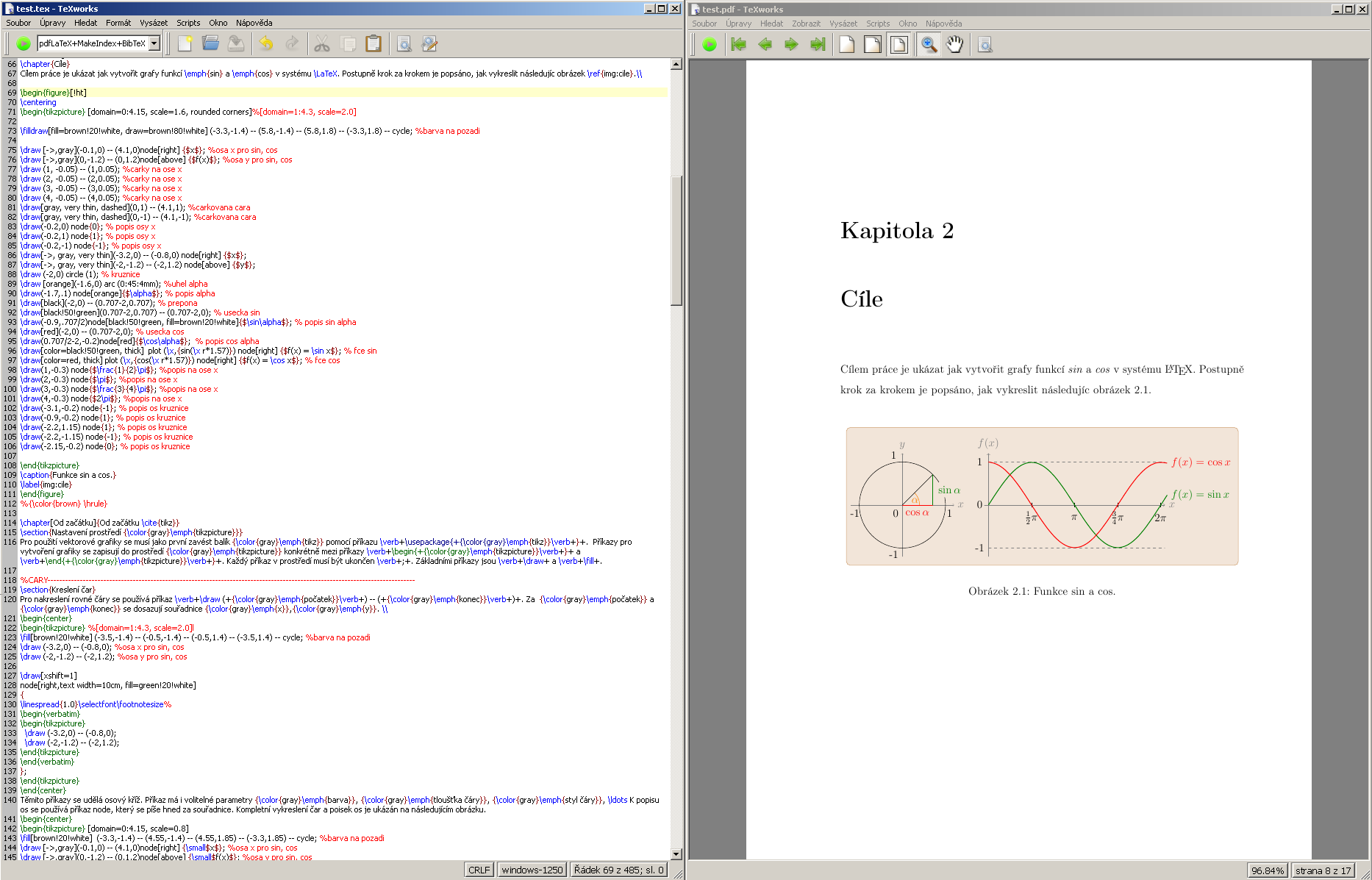Viewport: 1372px width, 880px height.
Task: Run typeset from the PDF preview toolbar
Action: tap(710, 45)
